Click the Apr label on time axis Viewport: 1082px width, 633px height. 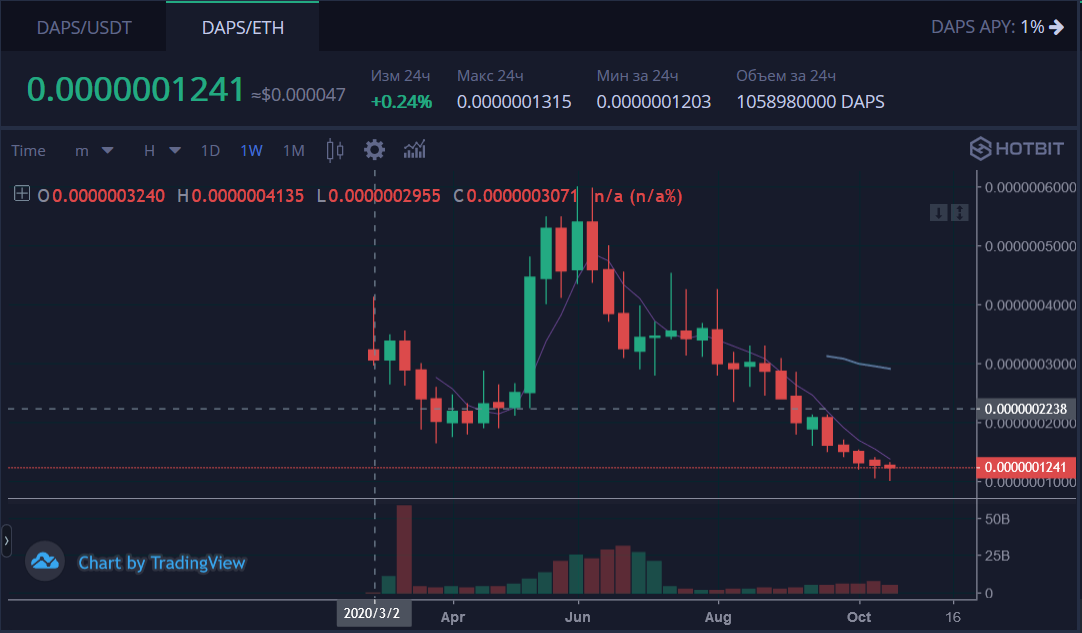click(x=453, y=617)
